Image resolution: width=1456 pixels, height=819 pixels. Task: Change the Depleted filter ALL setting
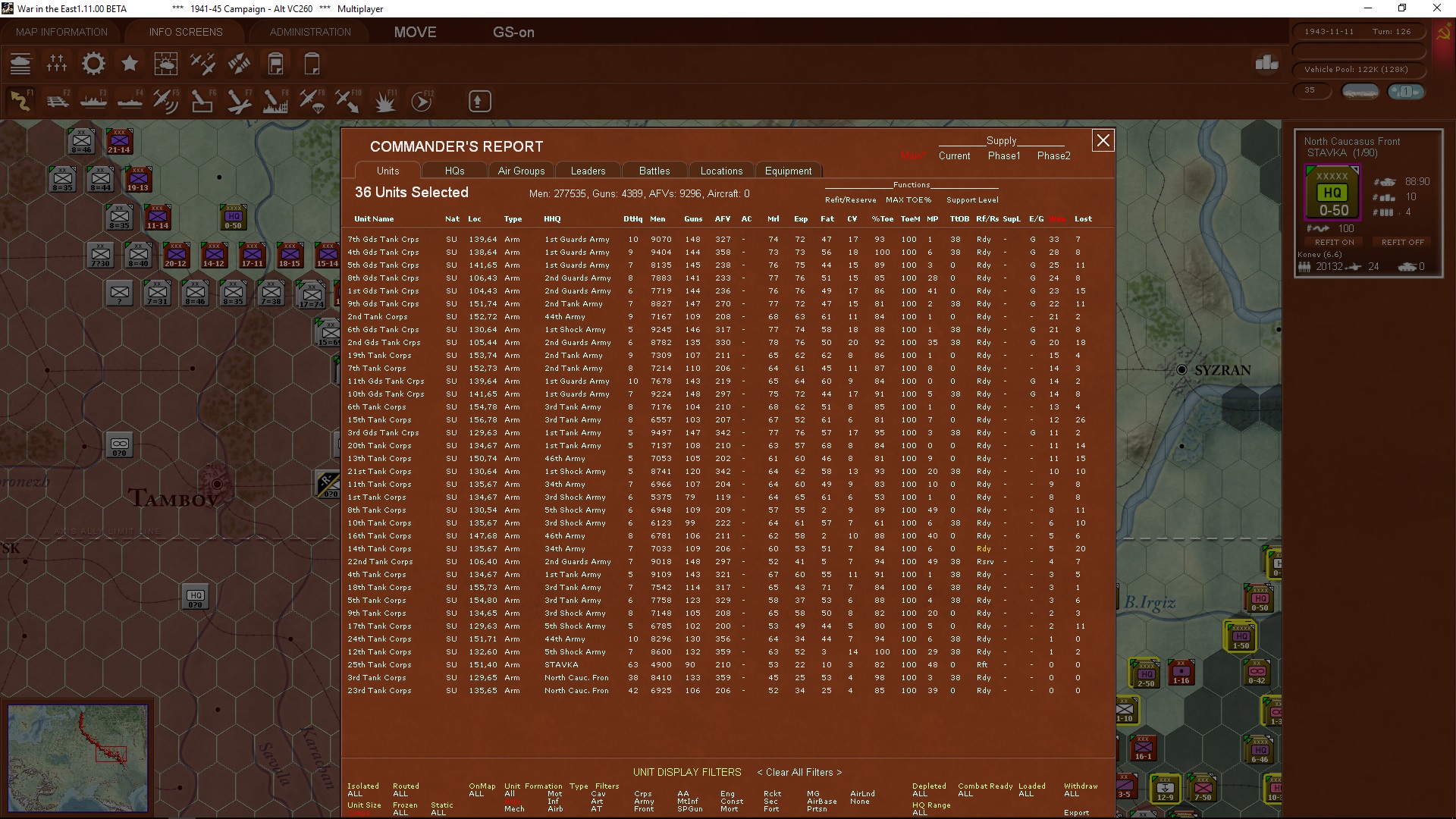(920, 794)
